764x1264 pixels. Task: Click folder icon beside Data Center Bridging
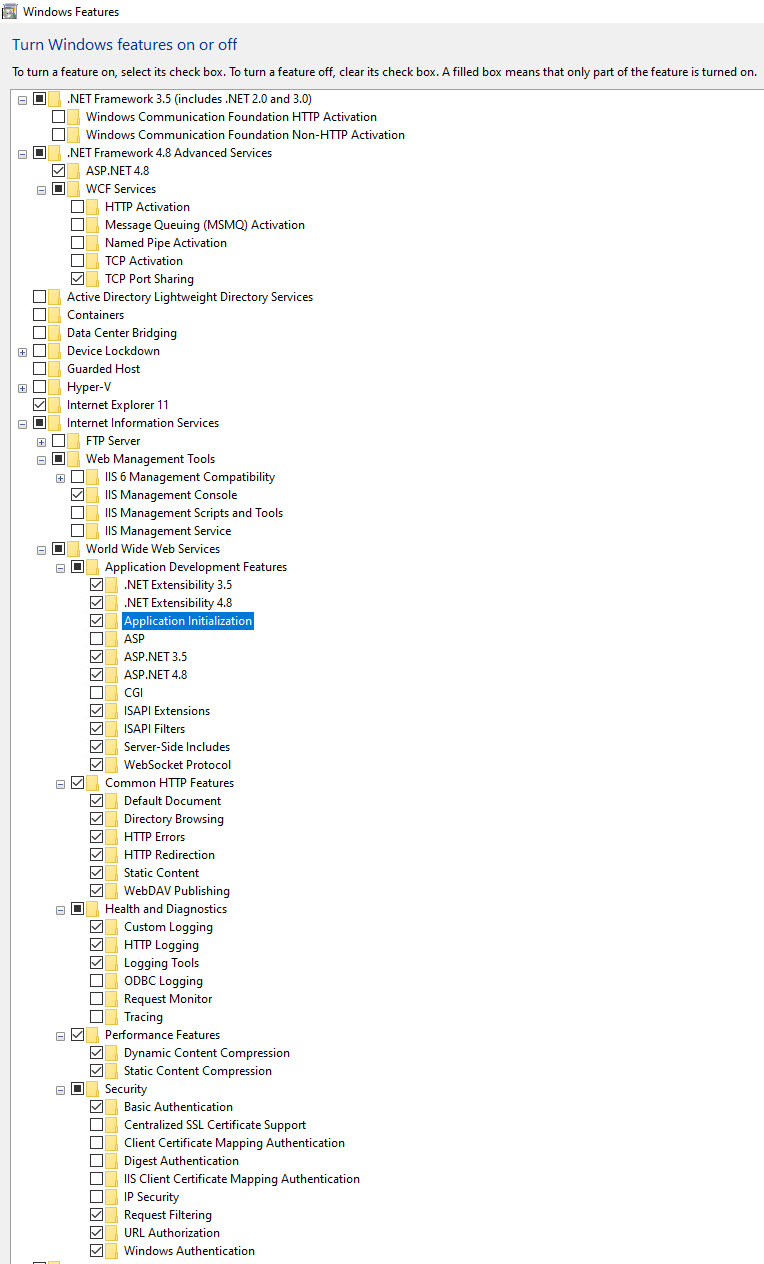point(55,333)
